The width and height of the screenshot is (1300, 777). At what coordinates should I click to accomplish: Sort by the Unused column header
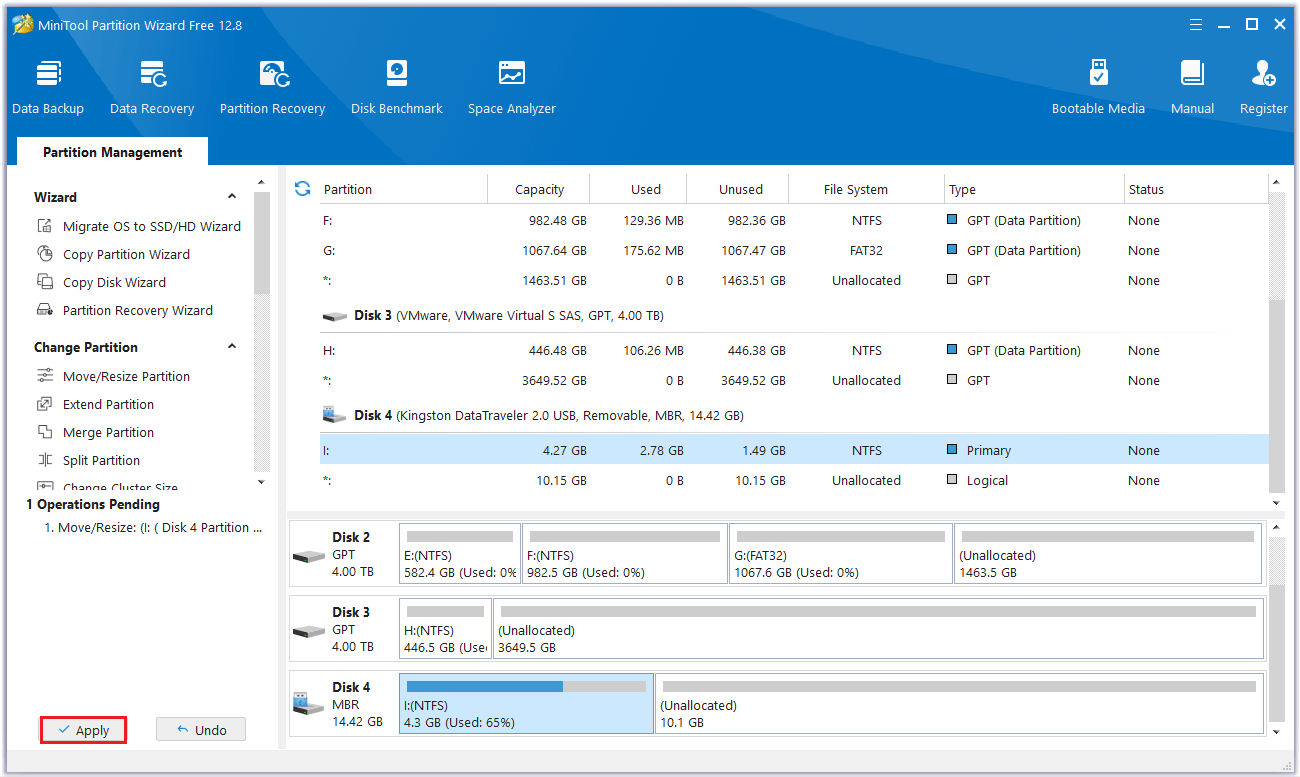pos(740,189)
